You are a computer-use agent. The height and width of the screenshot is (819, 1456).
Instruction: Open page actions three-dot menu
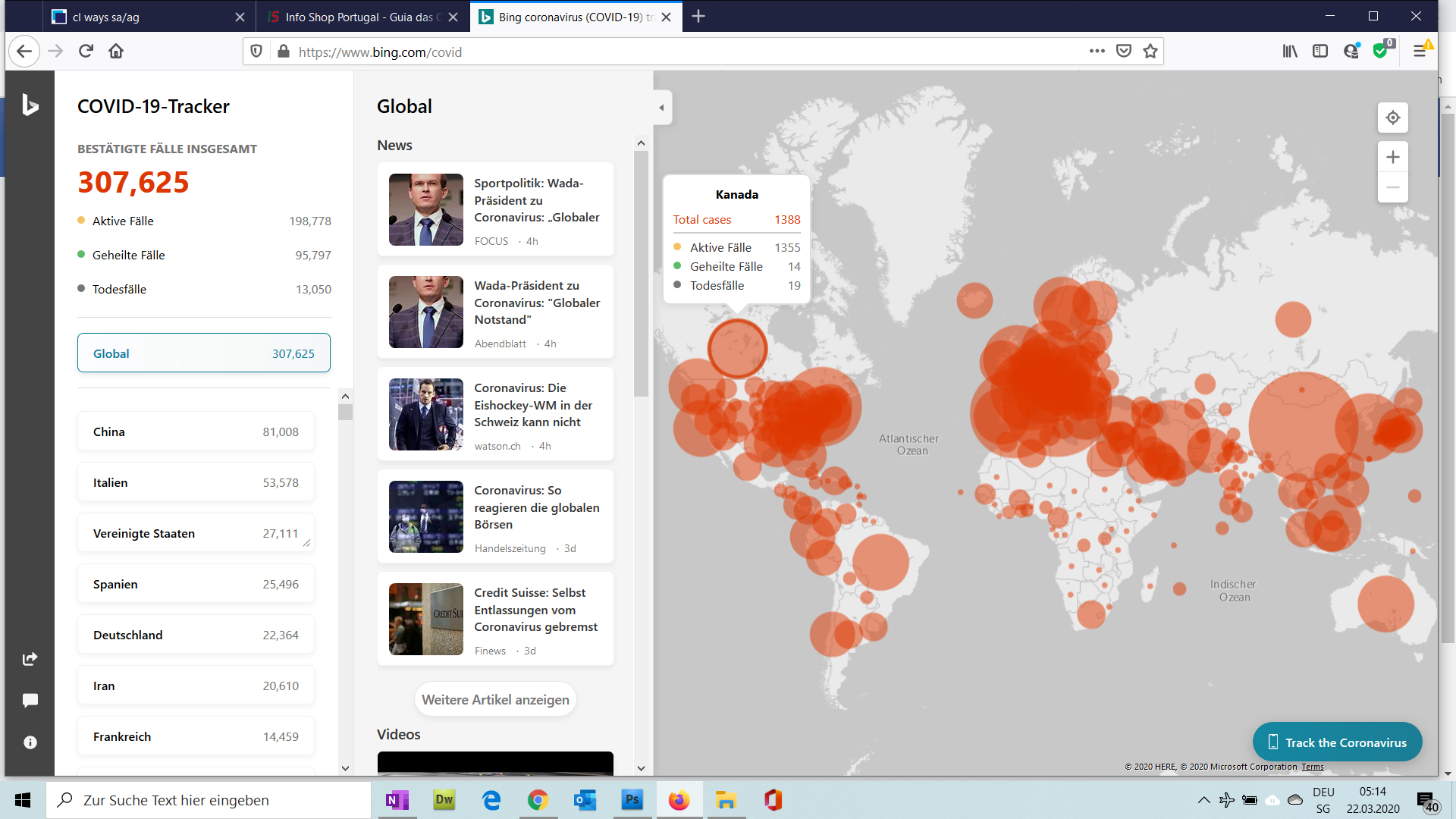[x=1097, y=52]
